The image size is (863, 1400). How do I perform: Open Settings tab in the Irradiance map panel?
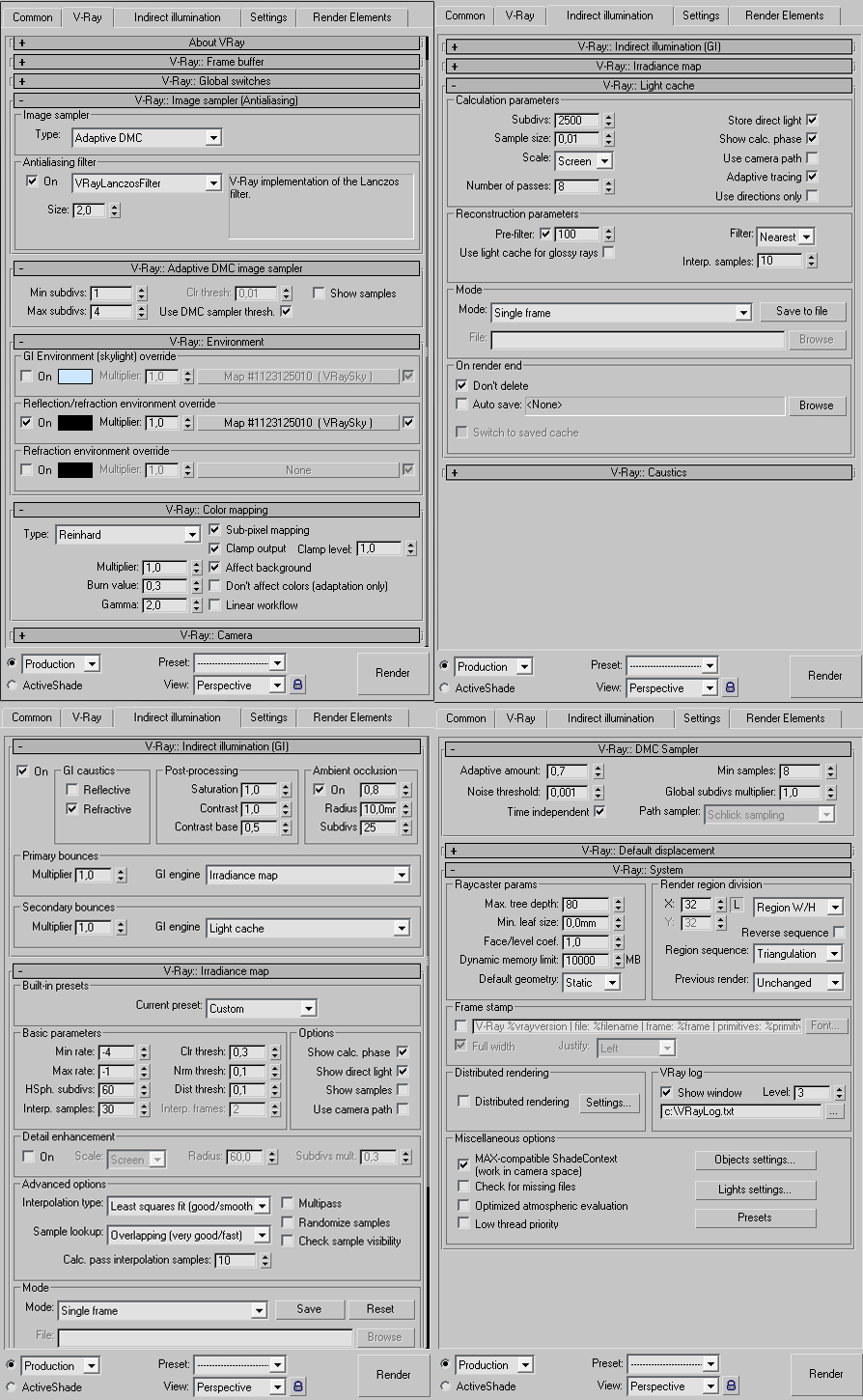(x=268, y=717)
